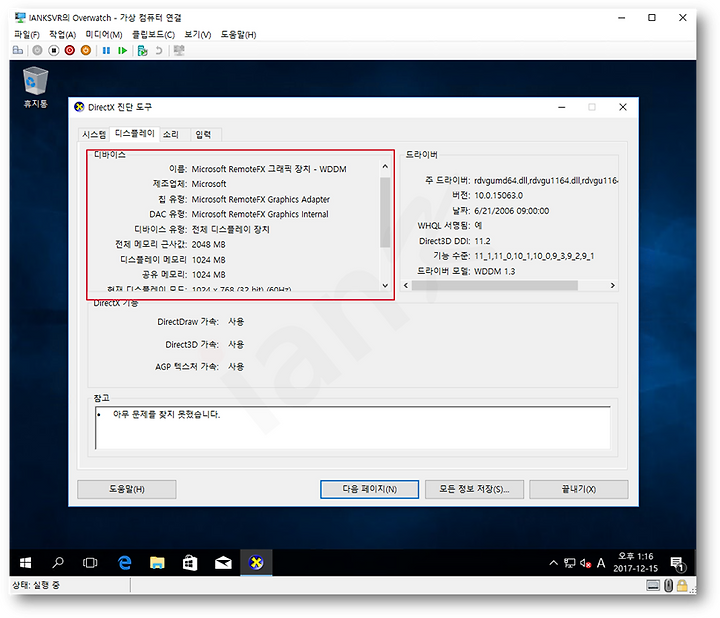Open File Explorer from the taskbar
Image resolution: width=720 pixels, height=618 pixels.
tap(157, 562)
